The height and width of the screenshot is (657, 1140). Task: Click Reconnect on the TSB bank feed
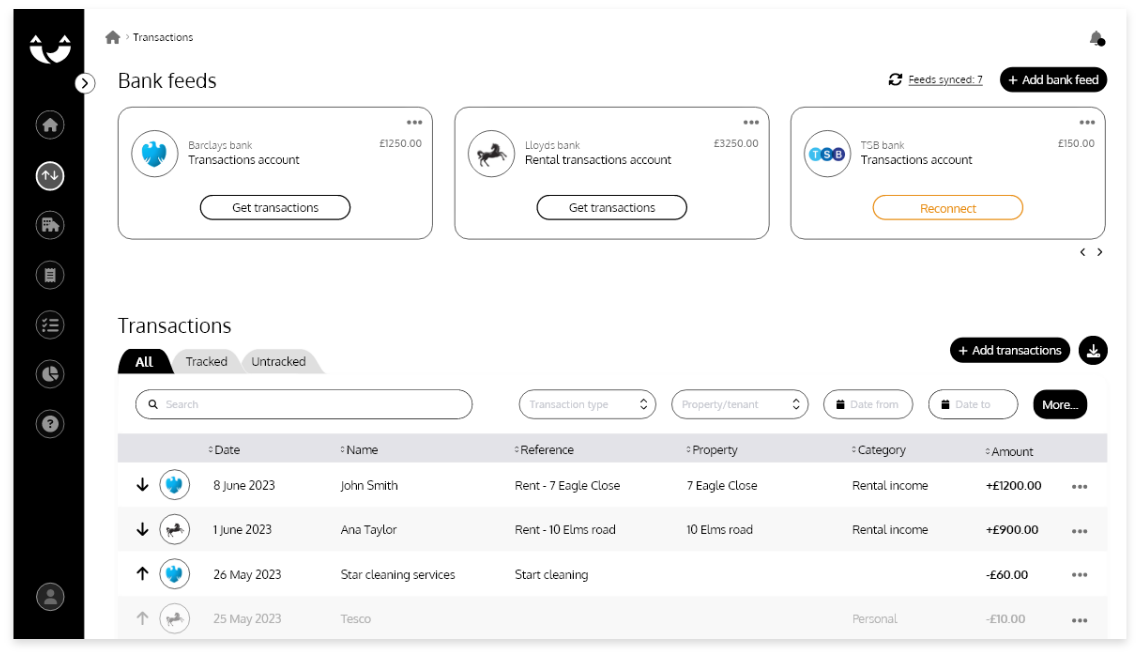coord(946,208)
